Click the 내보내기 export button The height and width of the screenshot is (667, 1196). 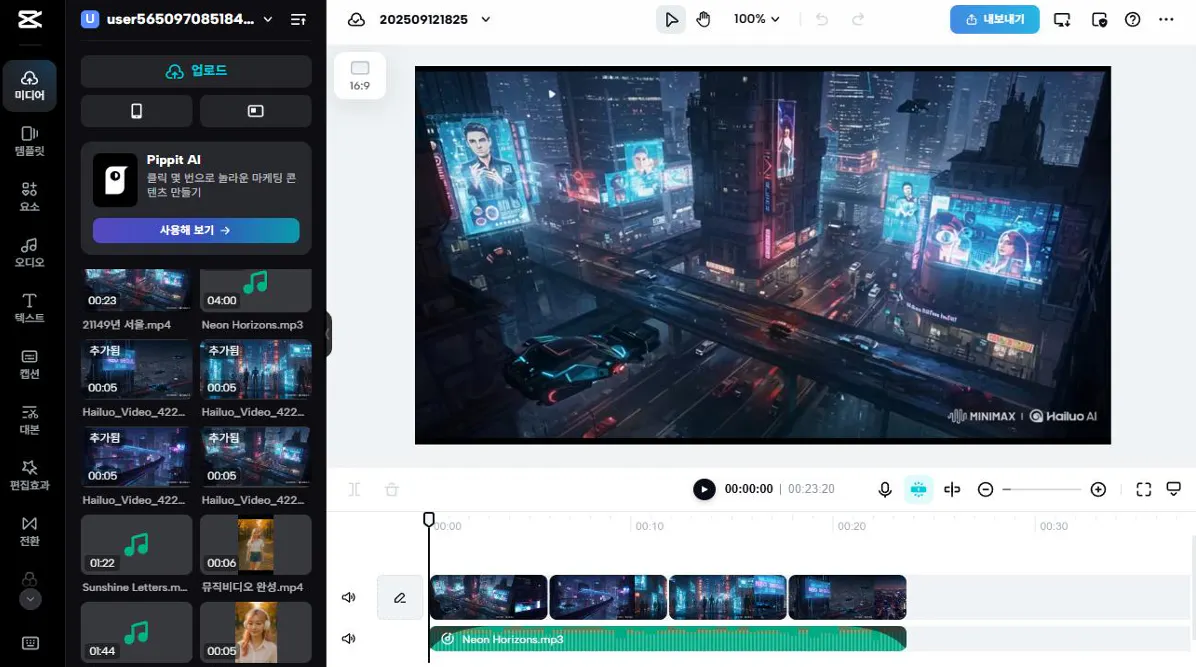tap(995, 20)
